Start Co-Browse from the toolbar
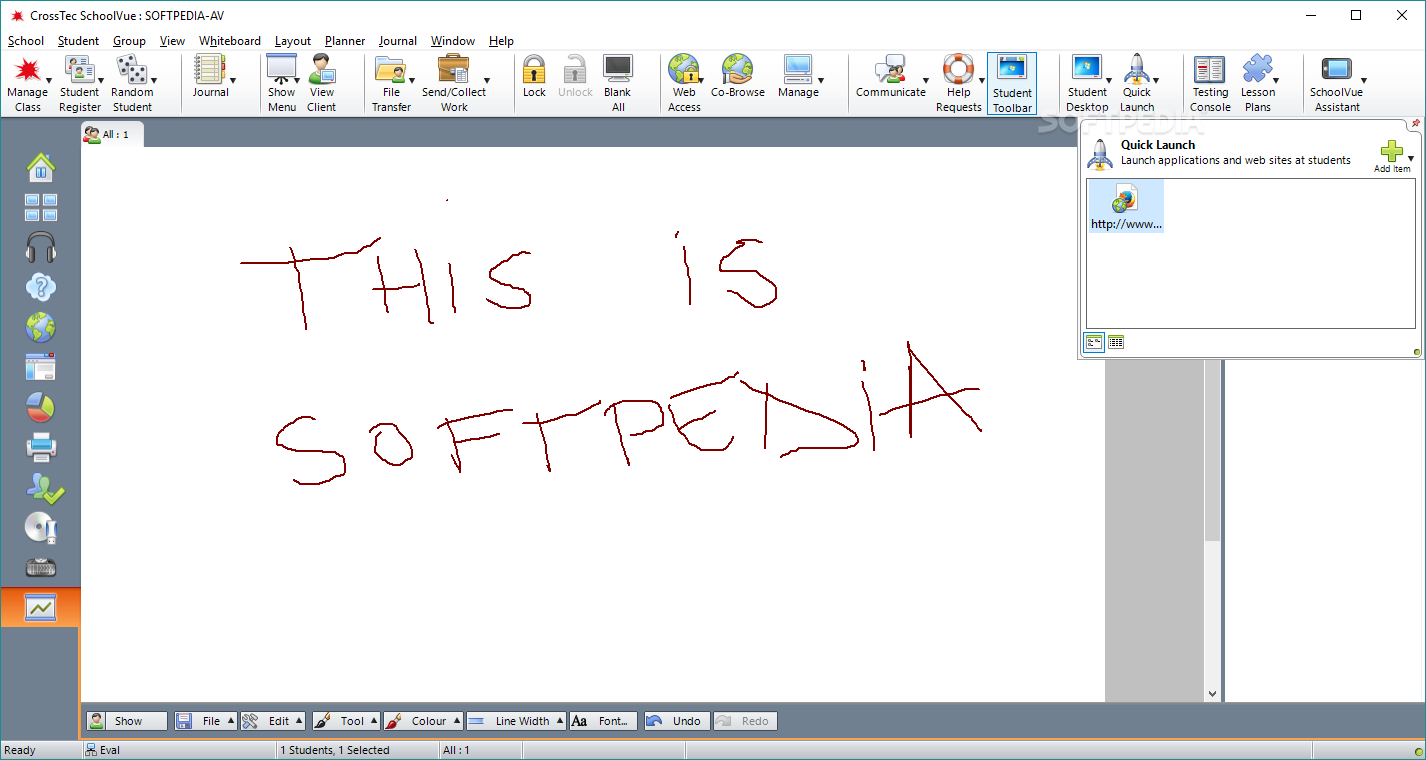Screen dimensions: 1426x760 [737, 69]
